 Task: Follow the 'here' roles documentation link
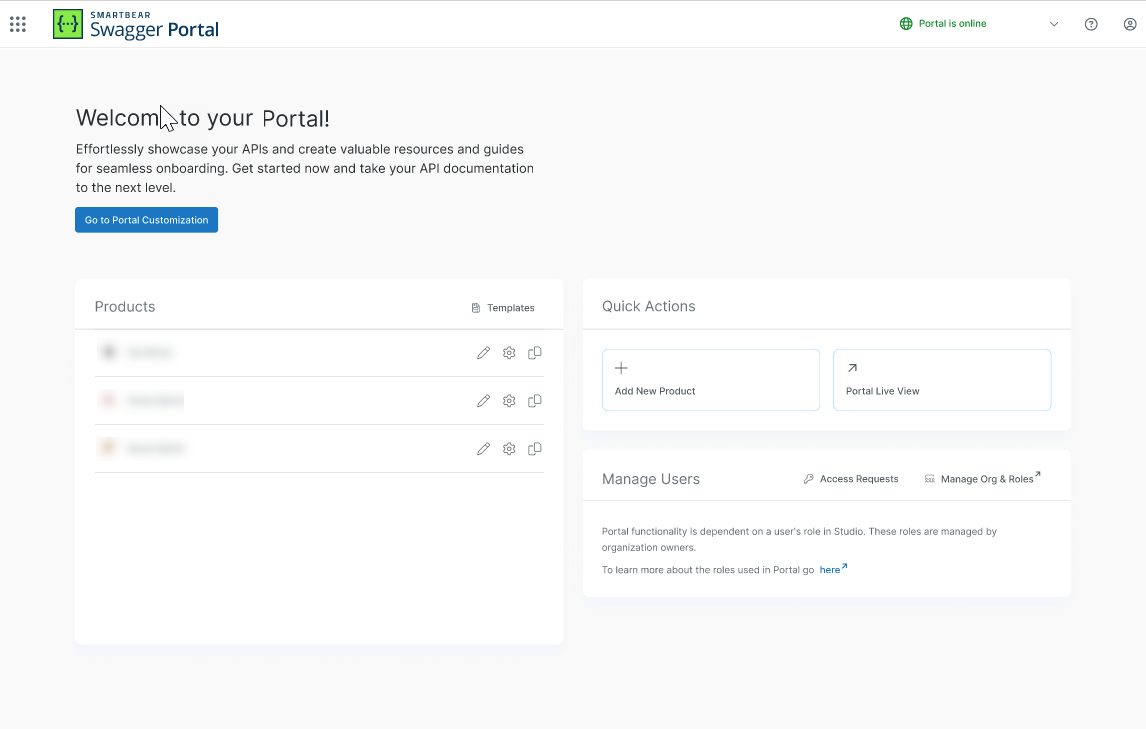(x=832, y=569)
